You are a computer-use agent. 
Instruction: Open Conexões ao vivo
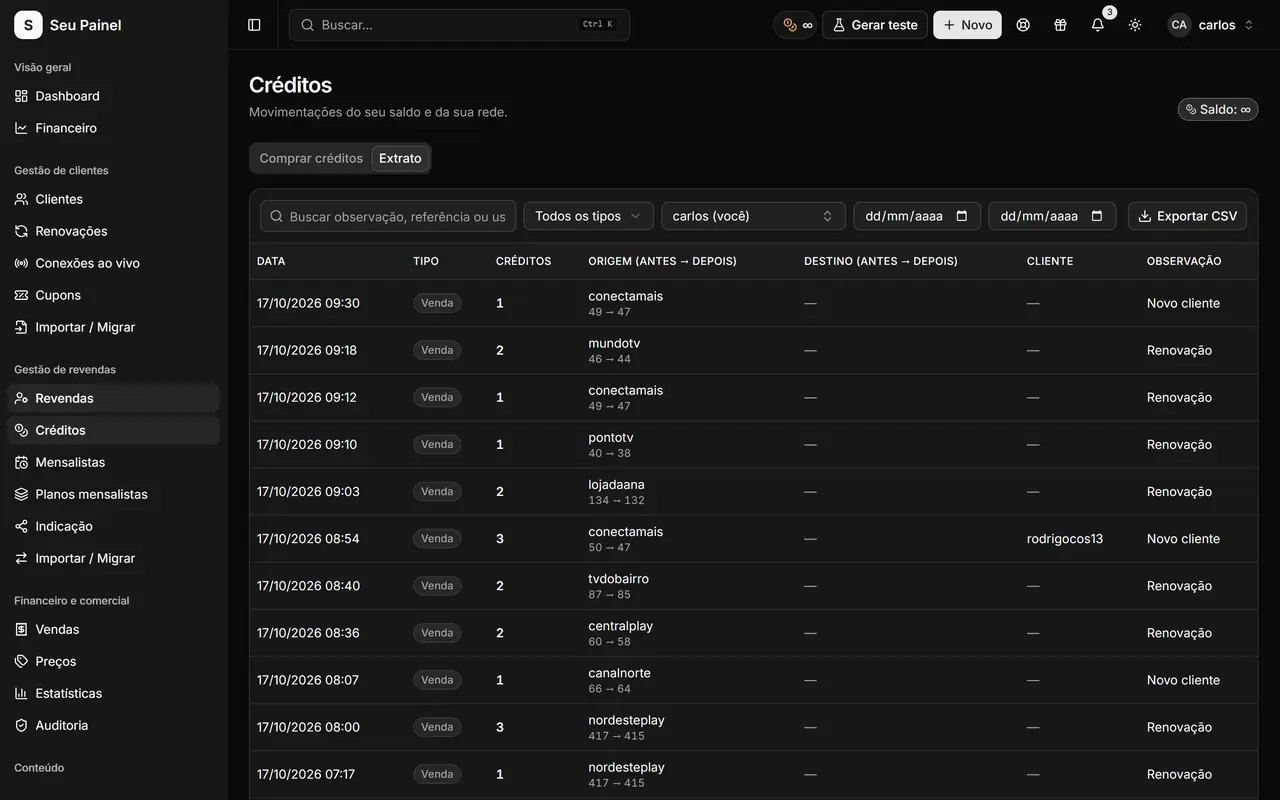click(x=113, y=263)
